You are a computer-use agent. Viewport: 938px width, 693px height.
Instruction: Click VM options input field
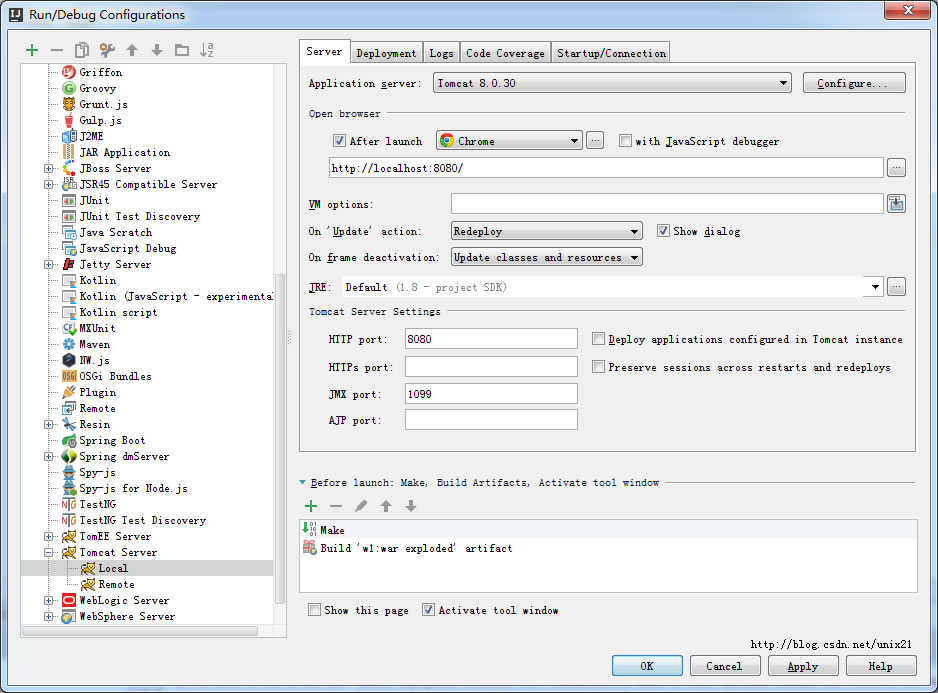click(x=667, y=203)
